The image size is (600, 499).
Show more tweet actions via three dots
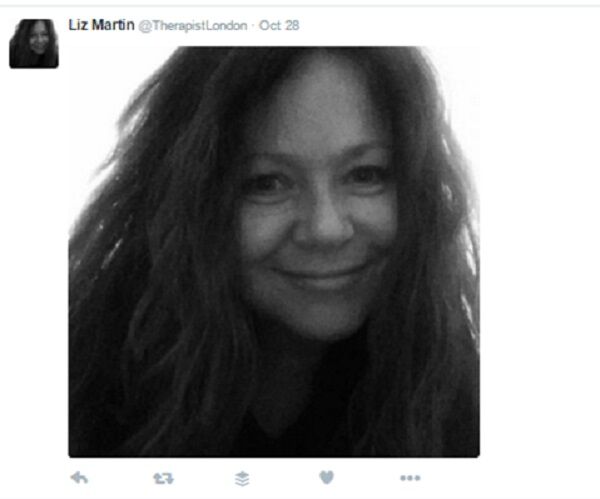click(x=410, y=478)
